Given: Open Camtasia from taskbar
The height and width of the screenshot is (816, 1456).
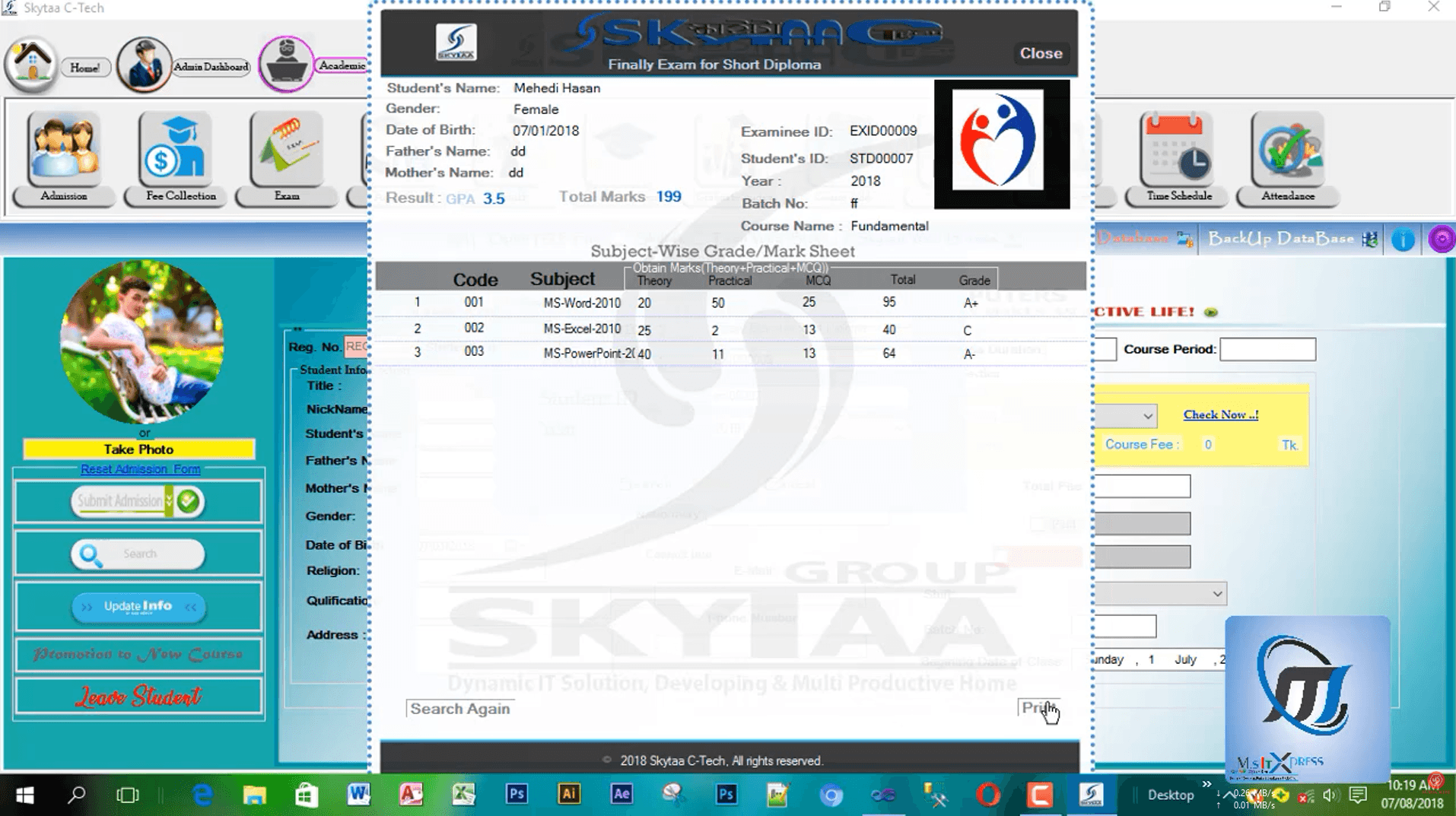Looking at the screenshot, I should coord(1040,795).
